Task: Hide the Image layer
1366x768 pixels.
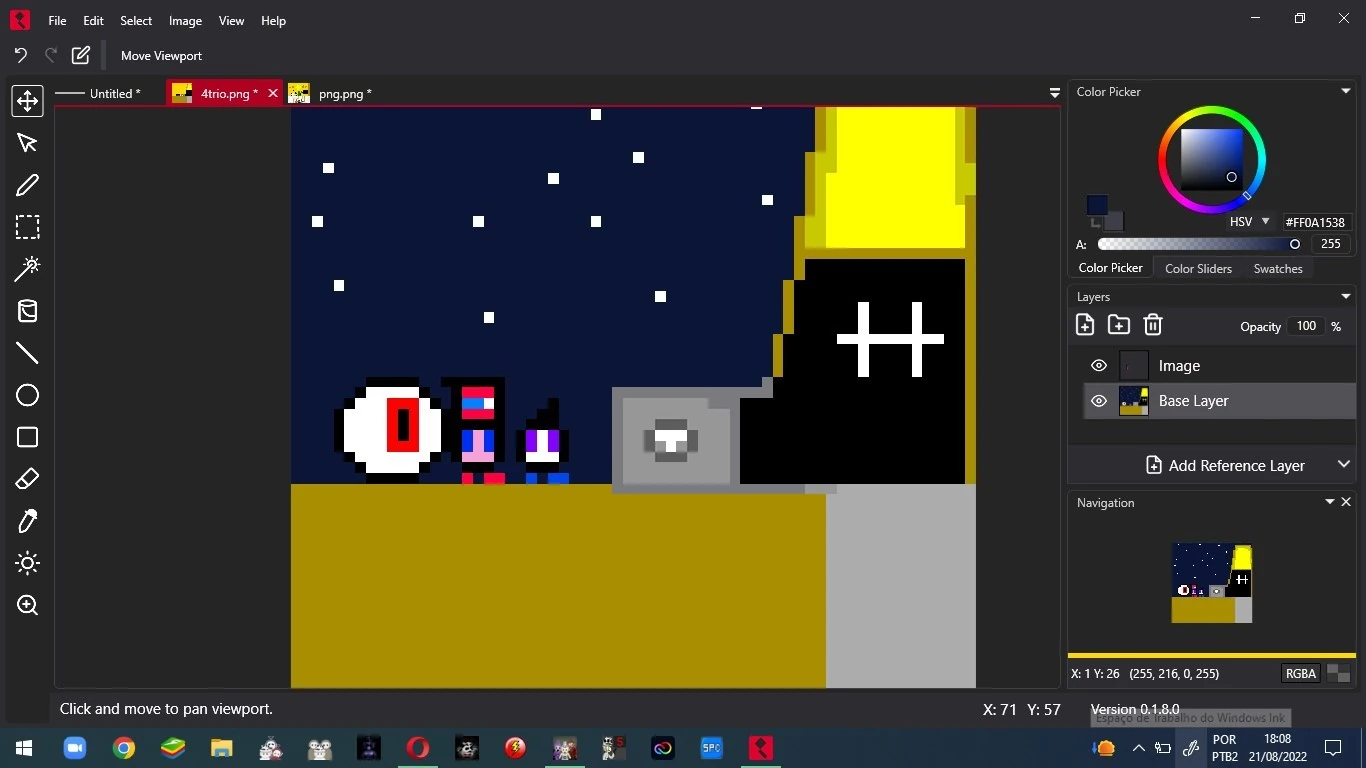Action: [x=1098, y=365]
